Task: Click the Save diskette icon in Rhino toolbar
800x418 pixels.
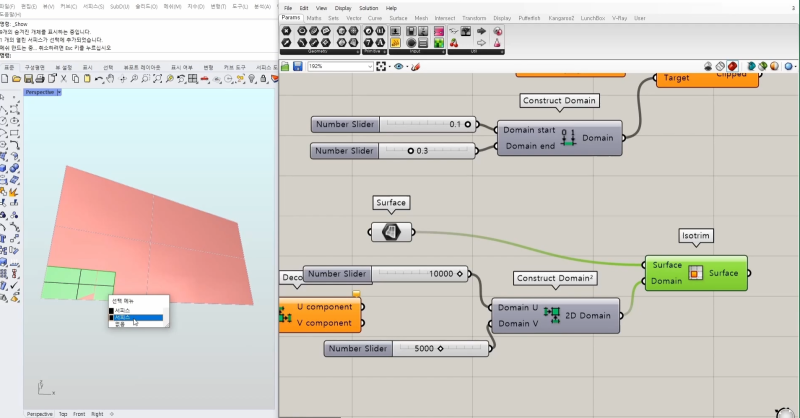Action: click(29, 79)
